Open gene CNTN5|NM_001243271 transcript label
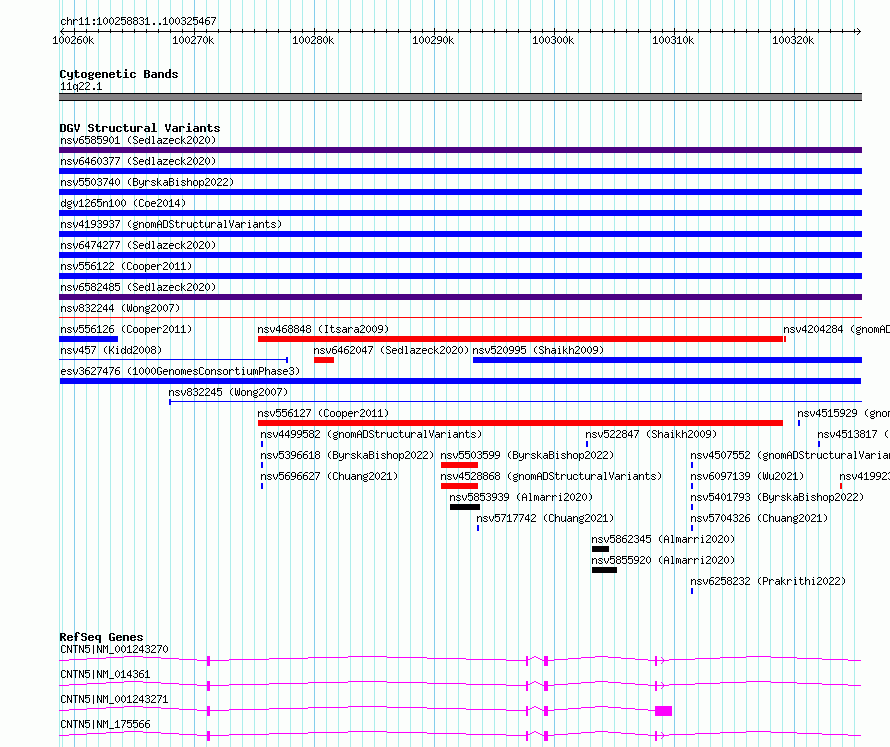 114,699
